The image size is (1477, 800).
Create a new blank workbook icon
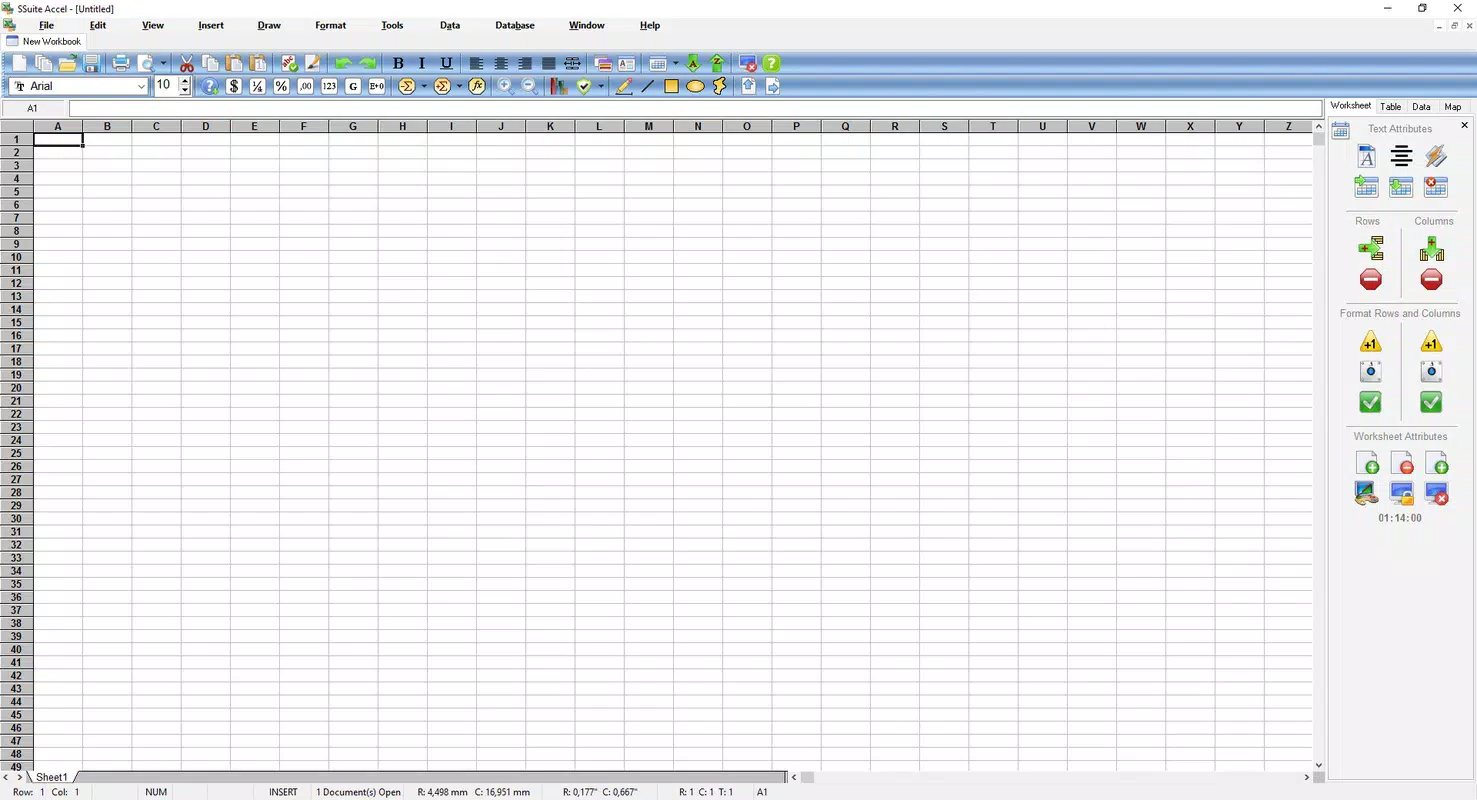(x=19, y=63)
